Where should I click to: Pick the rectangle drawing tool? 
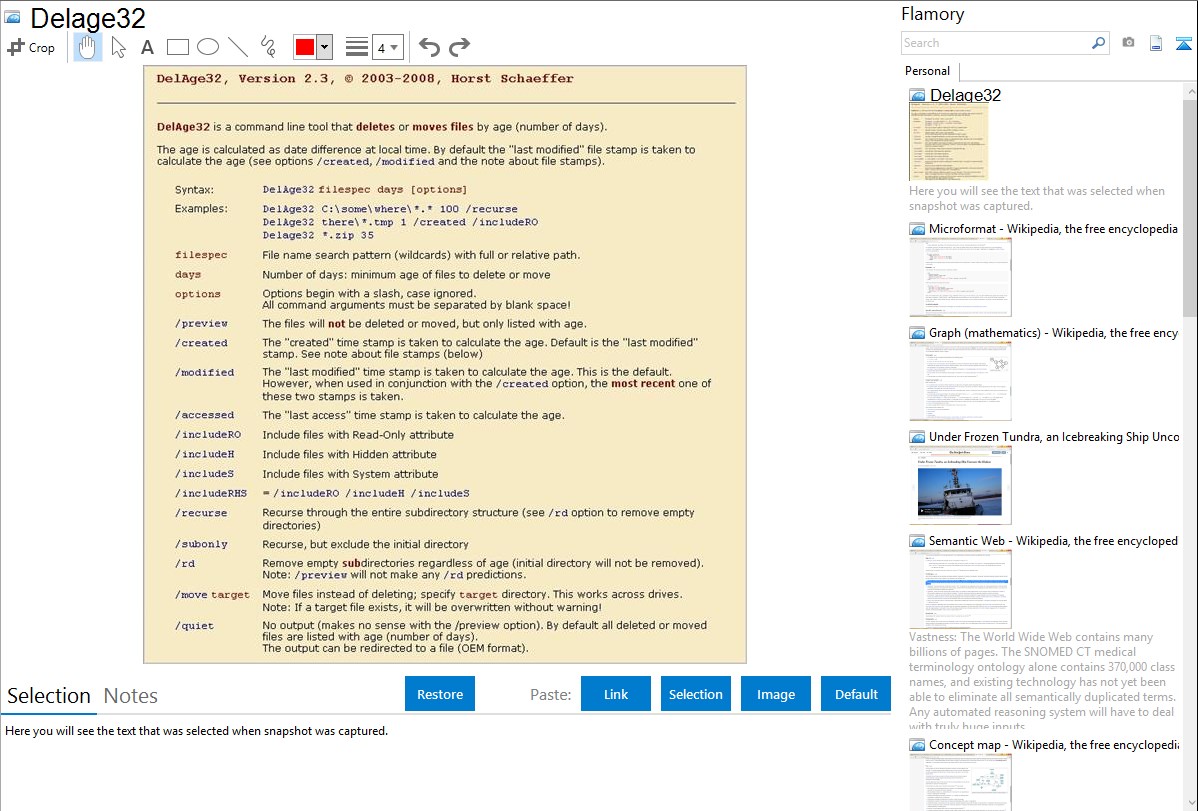(x=177, y=47)
